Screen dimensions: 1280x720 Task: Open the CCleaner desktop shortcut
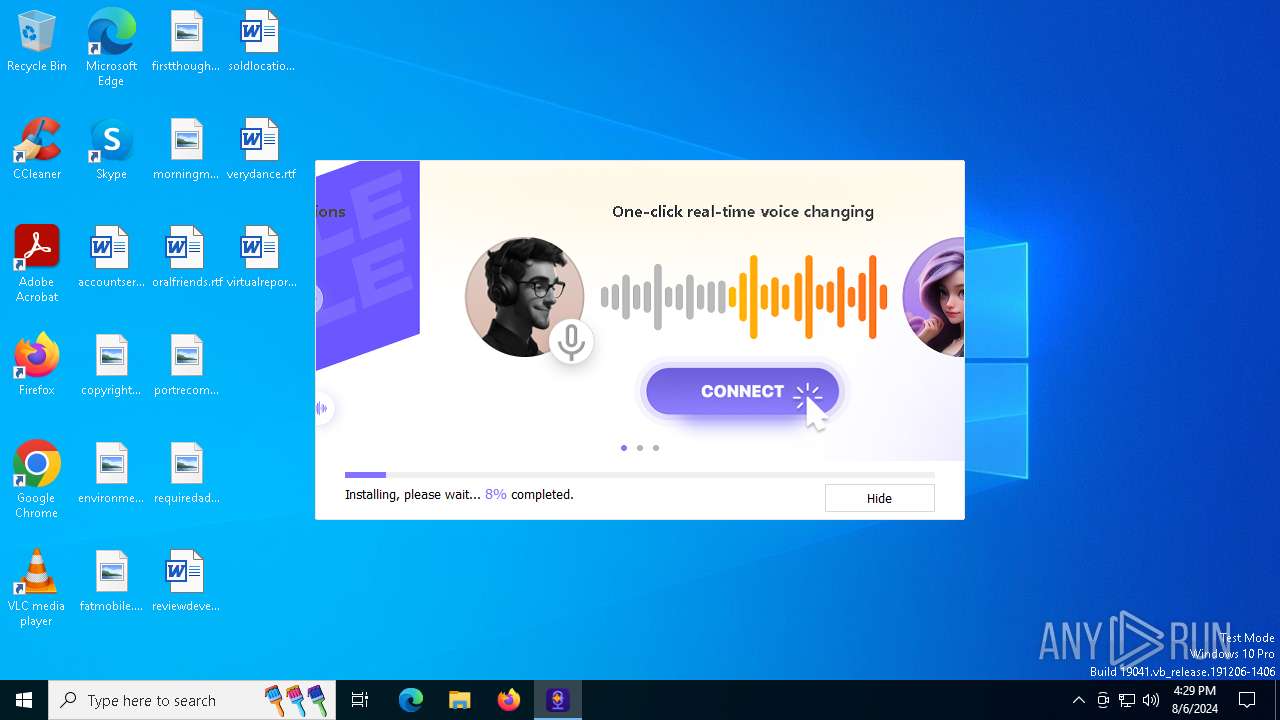pos(37,150)
